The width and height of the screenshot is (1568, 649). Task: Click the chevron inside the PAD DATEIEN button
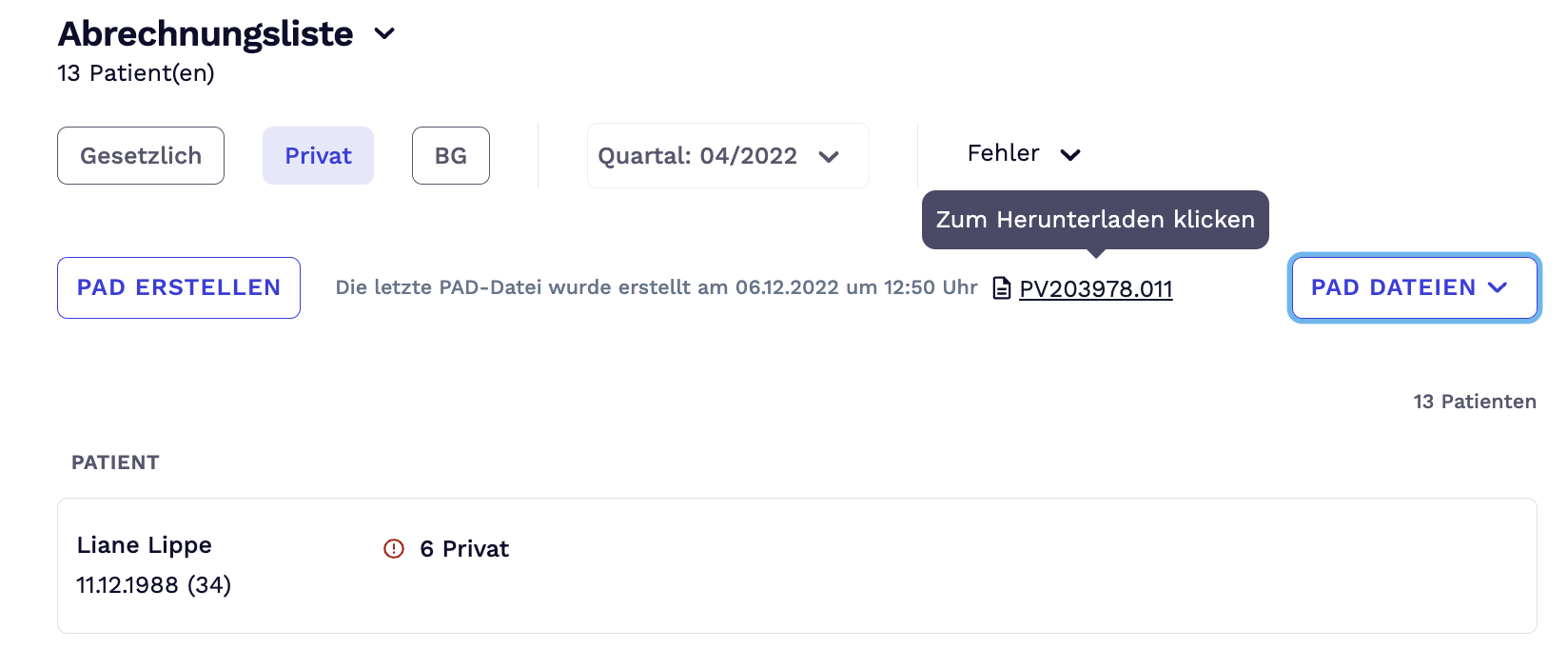click(x=1499, y=287)
